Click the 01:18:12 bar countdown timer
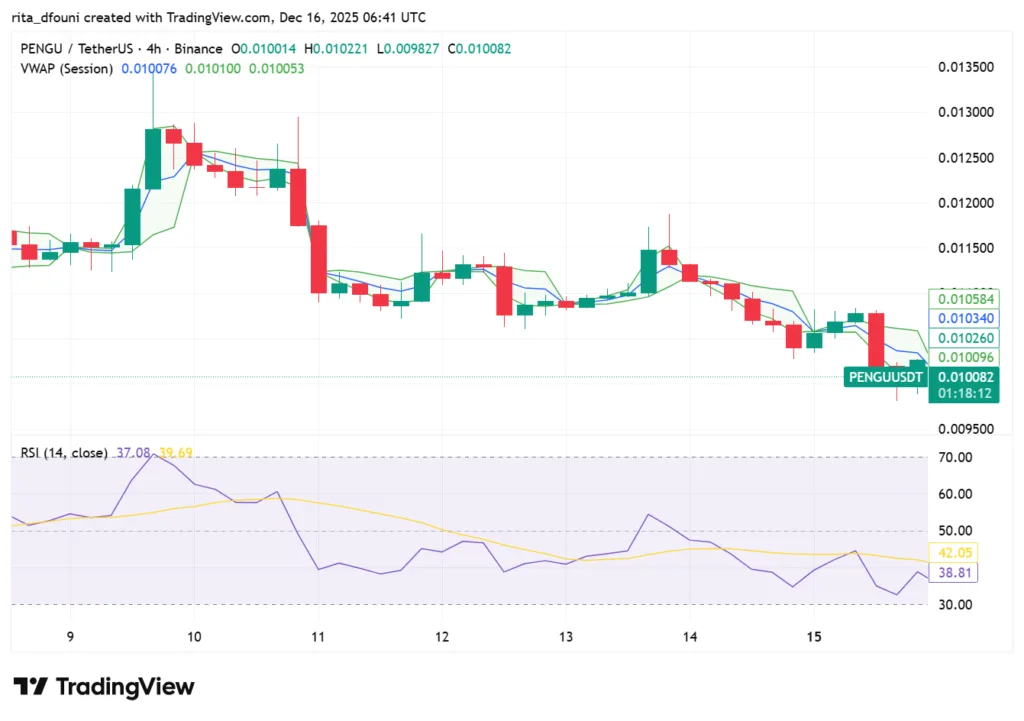The image size is (1024, 721). tap(963, 393)
